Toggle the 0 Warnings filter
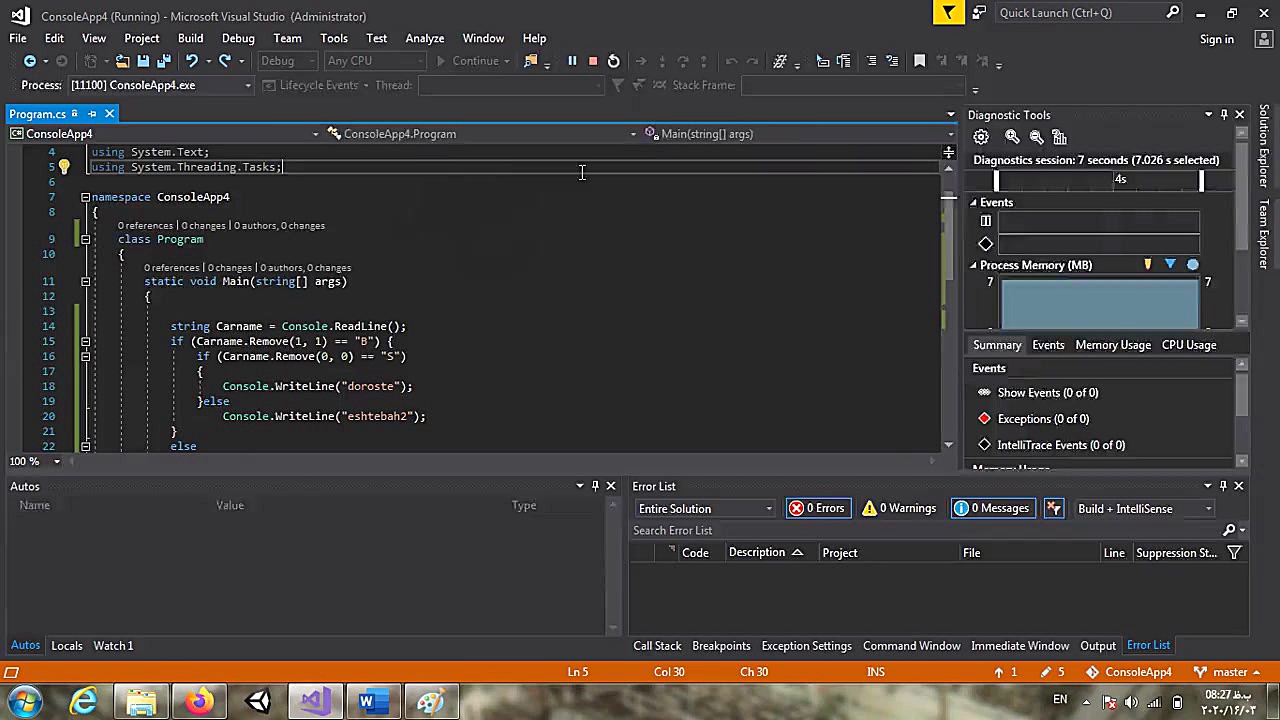Screen dimensions: 1280x720 pos(899,508)
